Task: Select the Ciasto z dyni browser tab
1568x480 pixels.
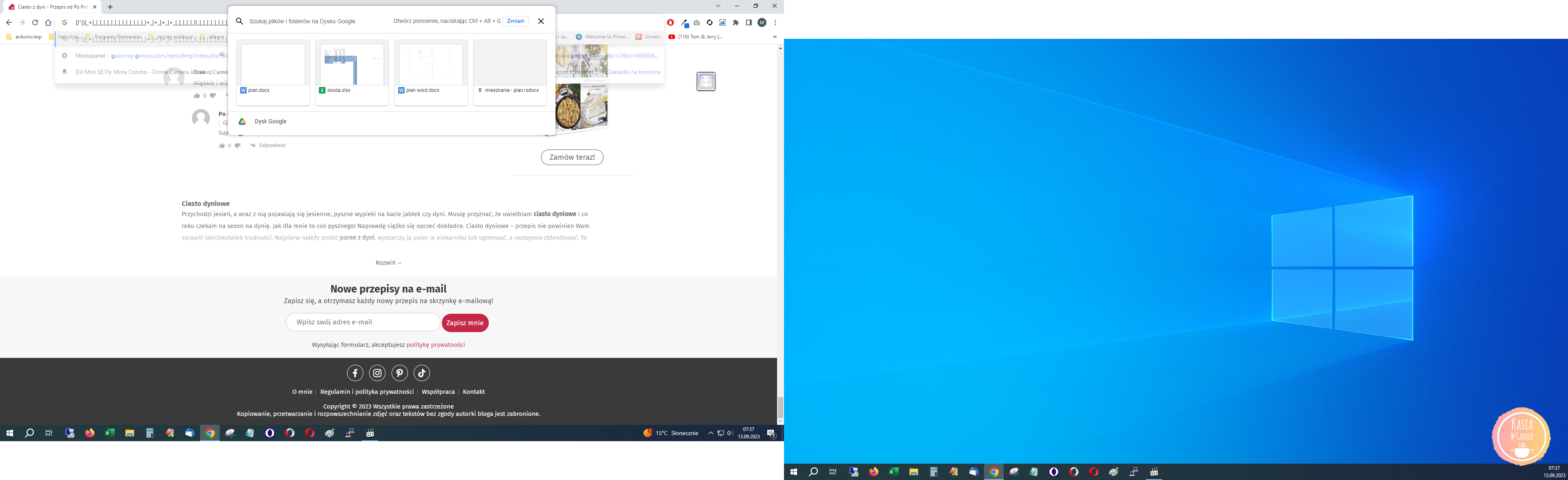Action: (52, 7)
